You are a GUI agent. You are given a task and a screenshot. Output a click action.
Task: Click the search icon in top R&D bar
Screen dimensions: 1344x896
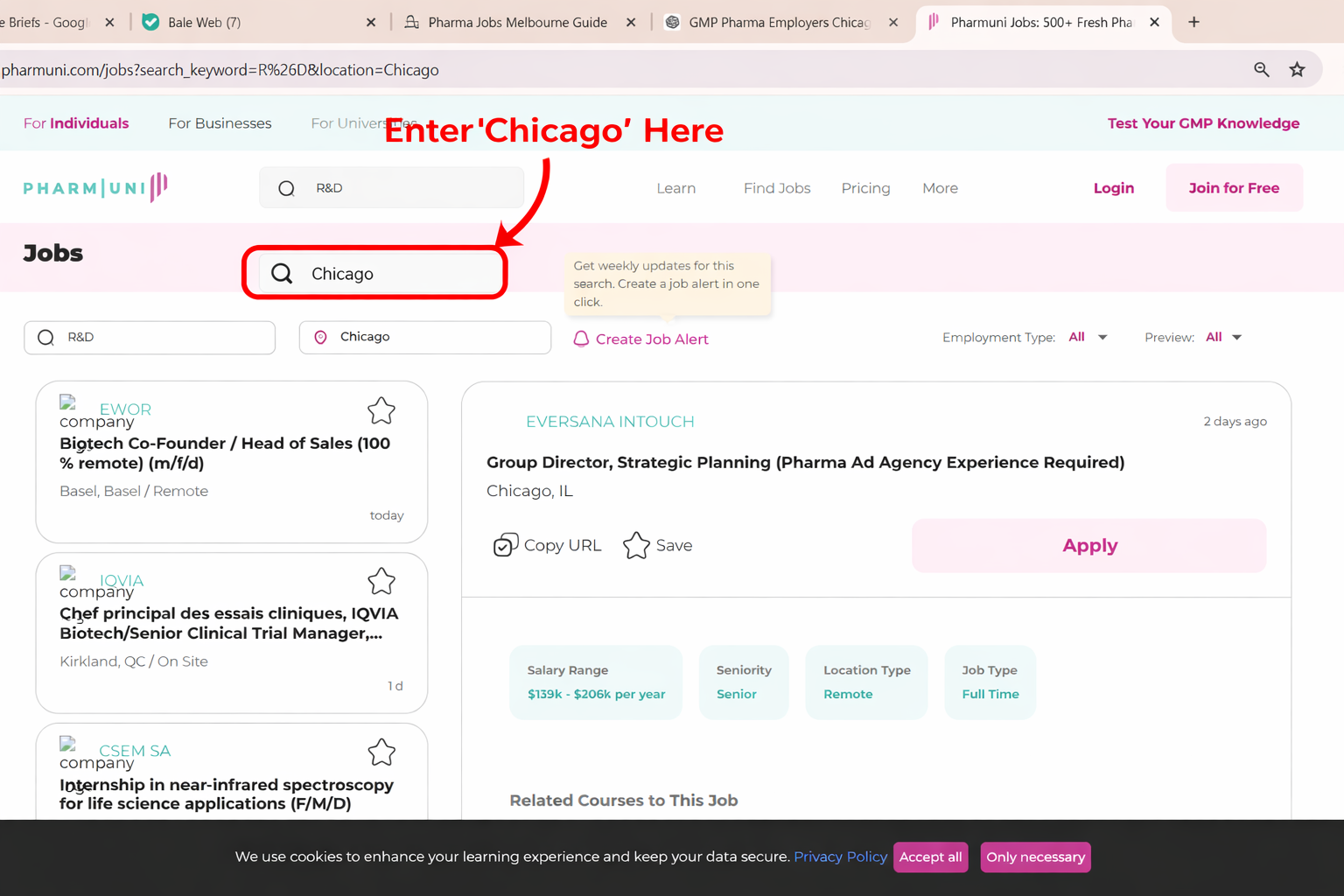[x=286, y=188]
